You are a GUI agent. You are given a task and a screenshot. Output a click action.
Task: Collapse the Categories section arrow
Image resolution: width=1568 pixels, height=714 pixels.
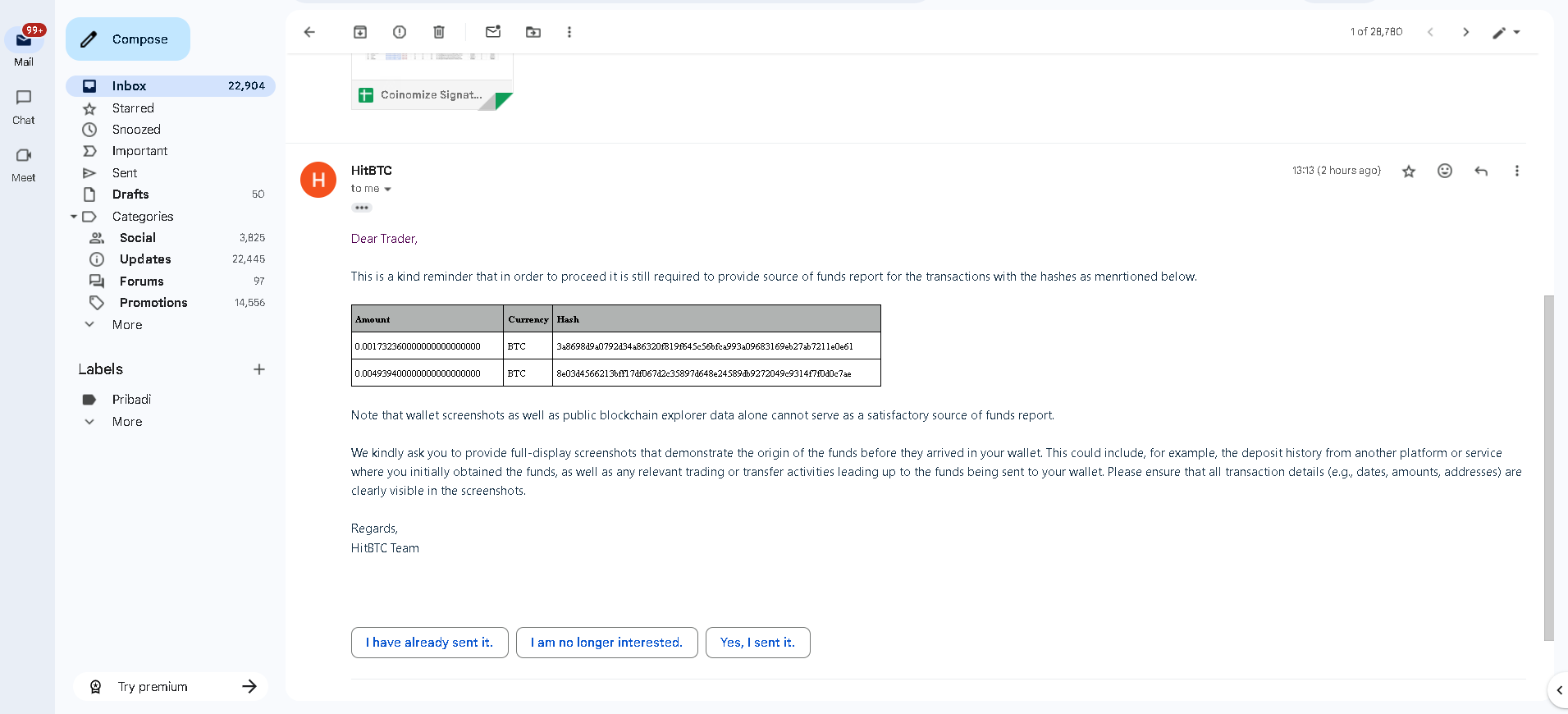point(74,217)
